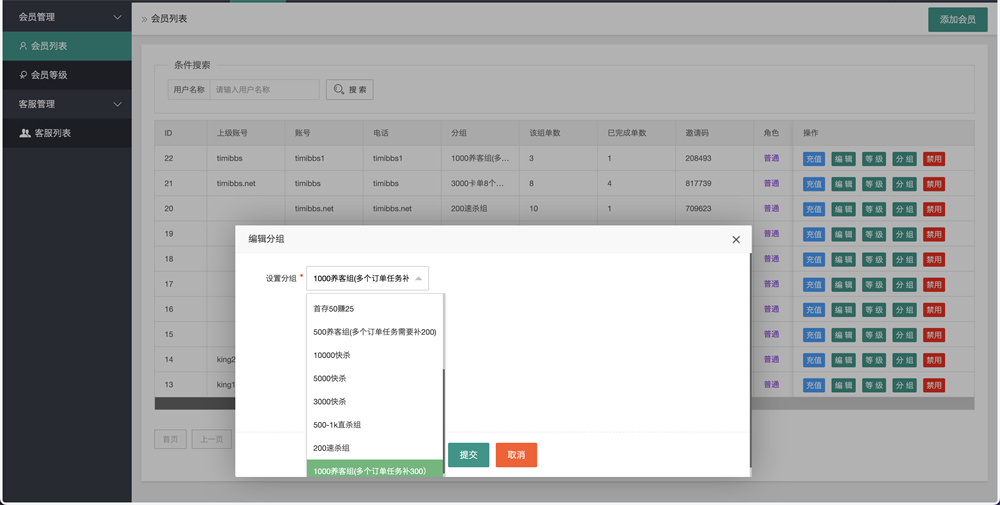Click the 添加会员 button

point(957,19)
